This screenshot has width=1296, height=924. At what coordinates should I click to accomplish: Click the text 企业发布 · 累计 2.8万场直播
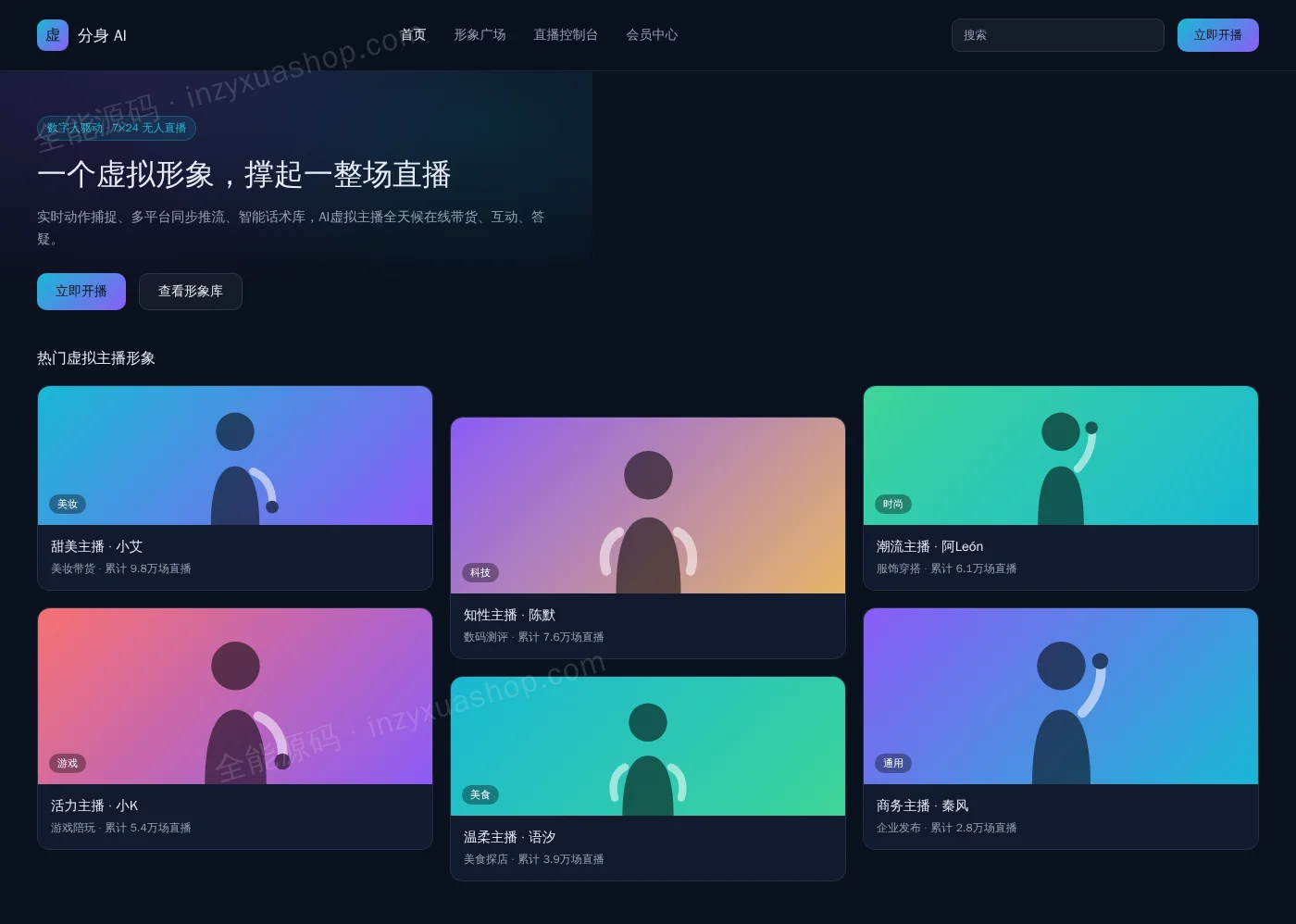click(947, 828)
